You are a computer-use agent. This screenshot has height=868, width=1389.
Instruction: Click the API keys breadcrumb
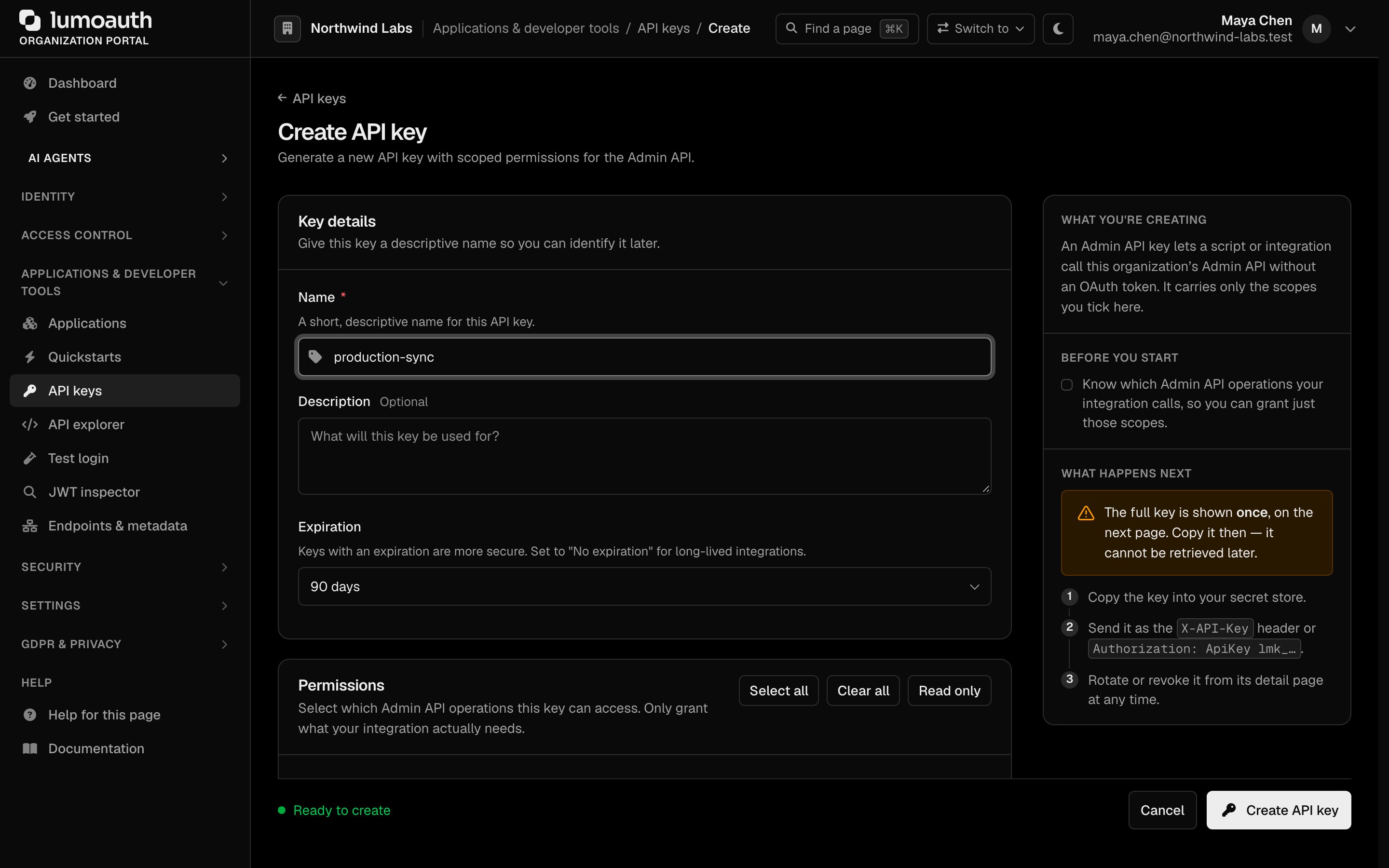click(664, 29)
